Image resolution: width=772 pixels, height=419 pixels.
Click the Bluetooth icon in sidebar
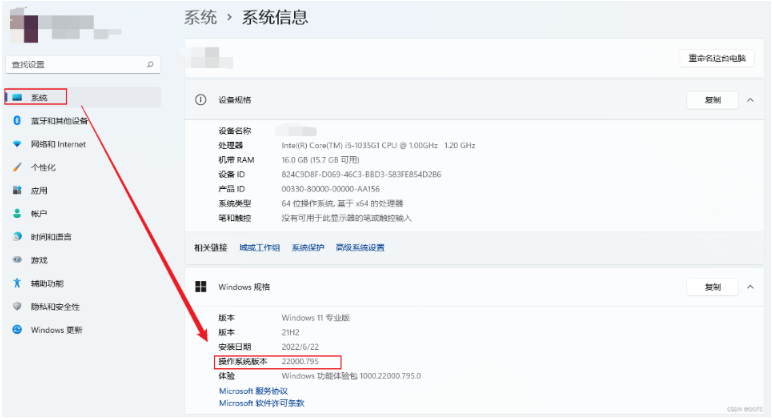point(17,120)
